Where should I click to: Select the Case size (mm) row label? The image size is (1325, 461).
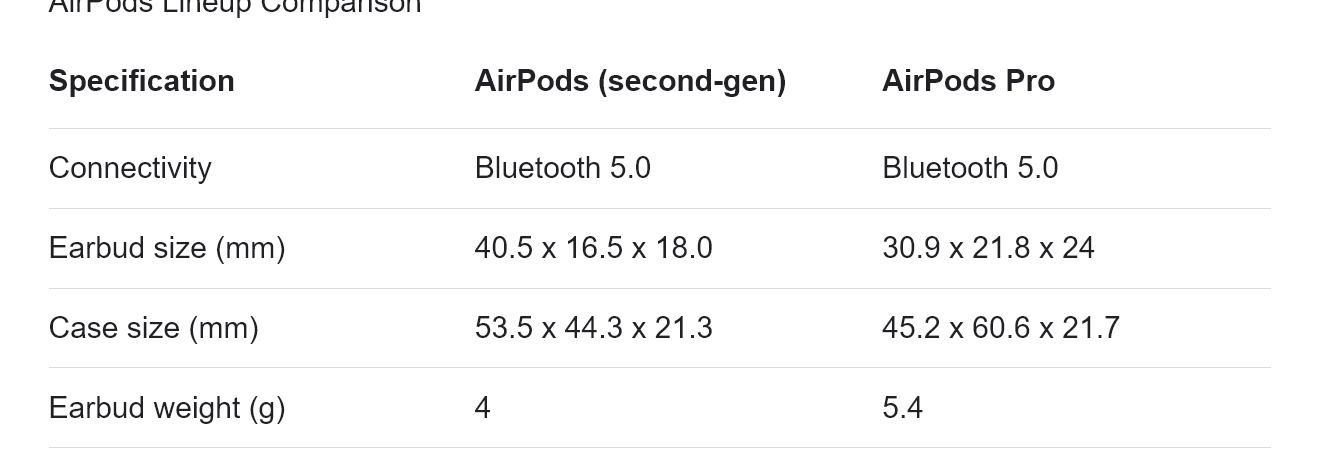pos(154,328)
